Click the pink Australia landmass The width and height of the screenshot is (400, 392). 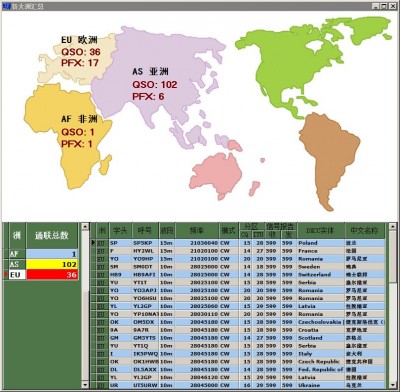point(217,175)
